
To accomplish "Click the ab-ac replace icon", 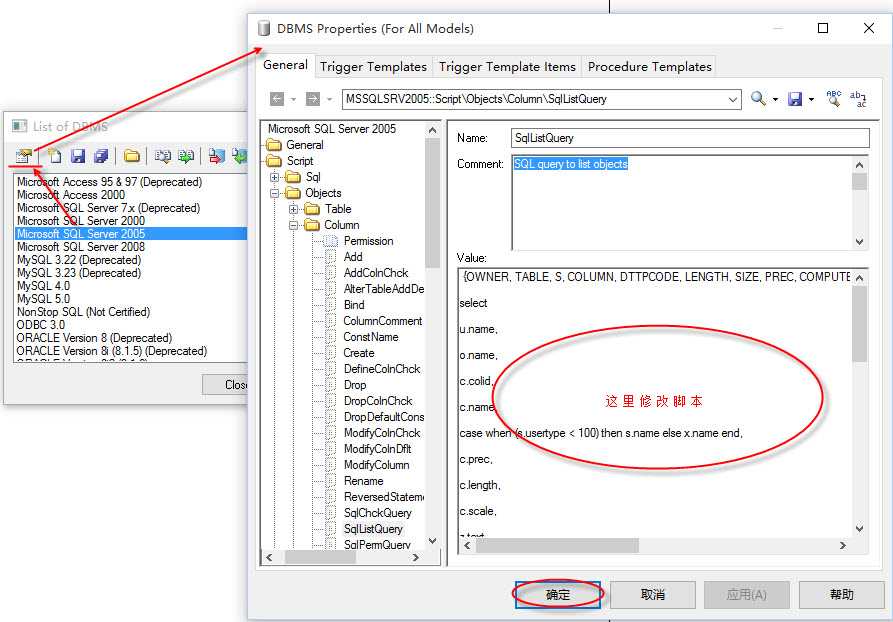I will pyautogui.click(x=858, y=99).
